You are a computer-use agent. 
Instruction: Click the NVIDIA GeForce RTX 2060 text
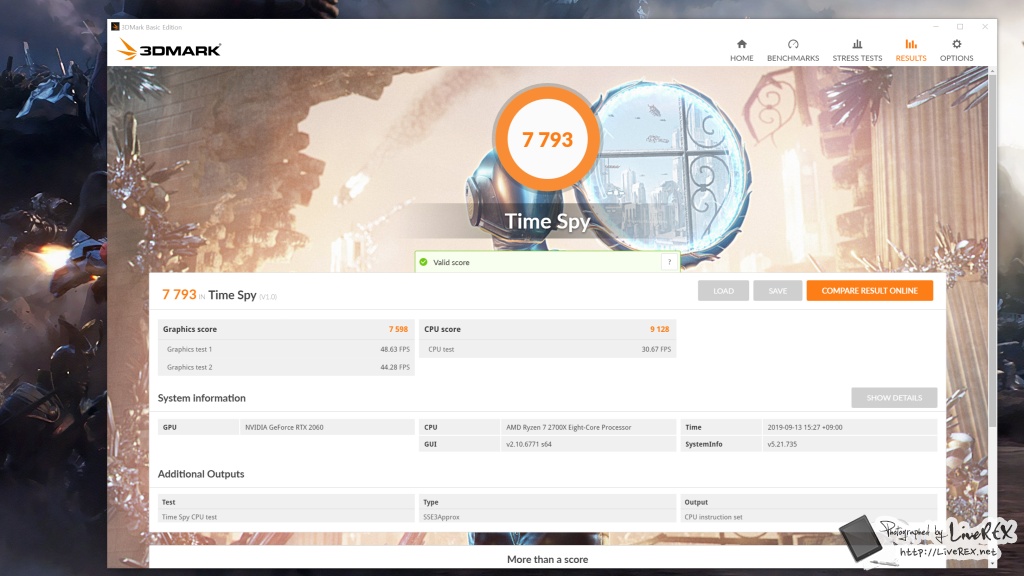284,427
